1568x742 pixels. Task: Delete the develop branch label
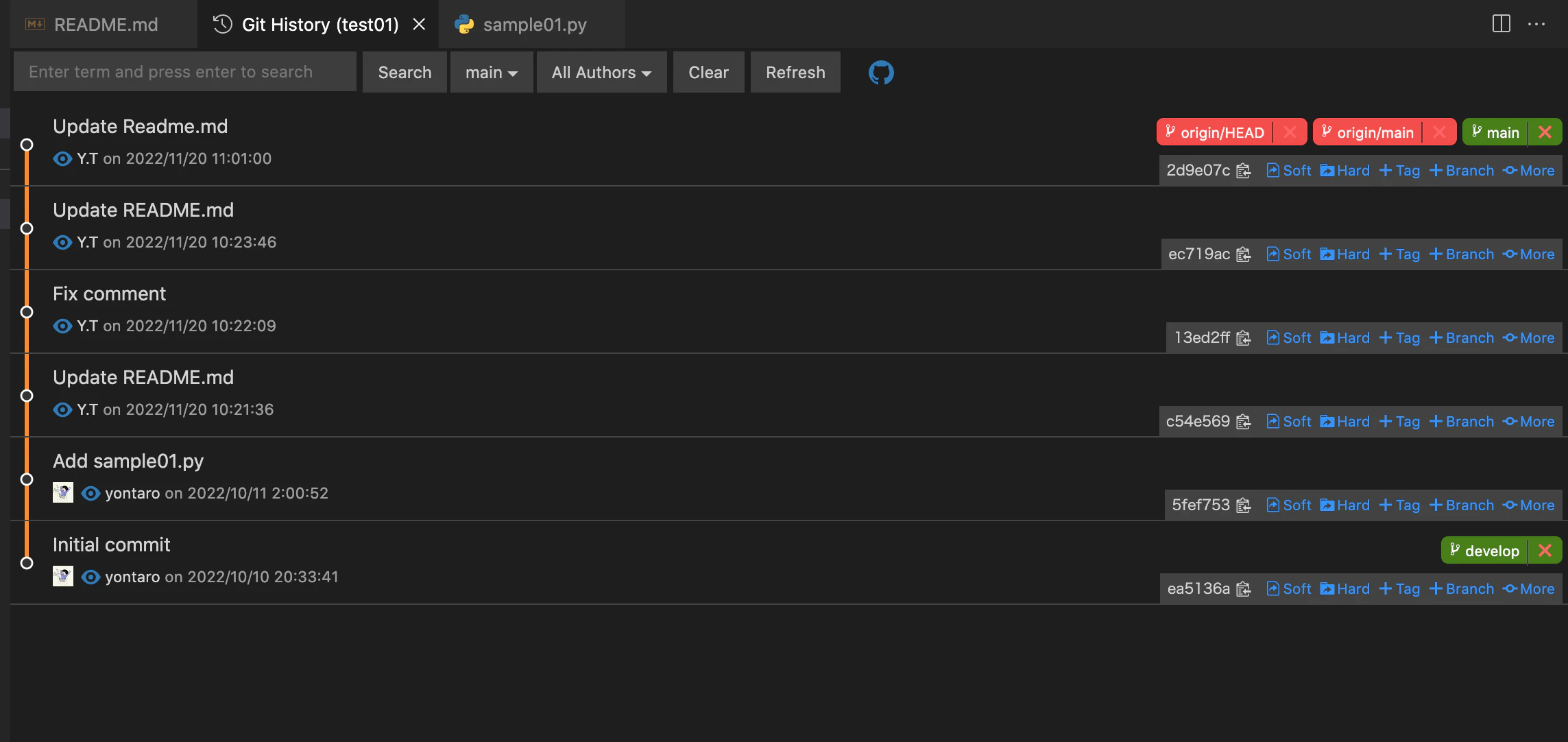[1545, 551]
